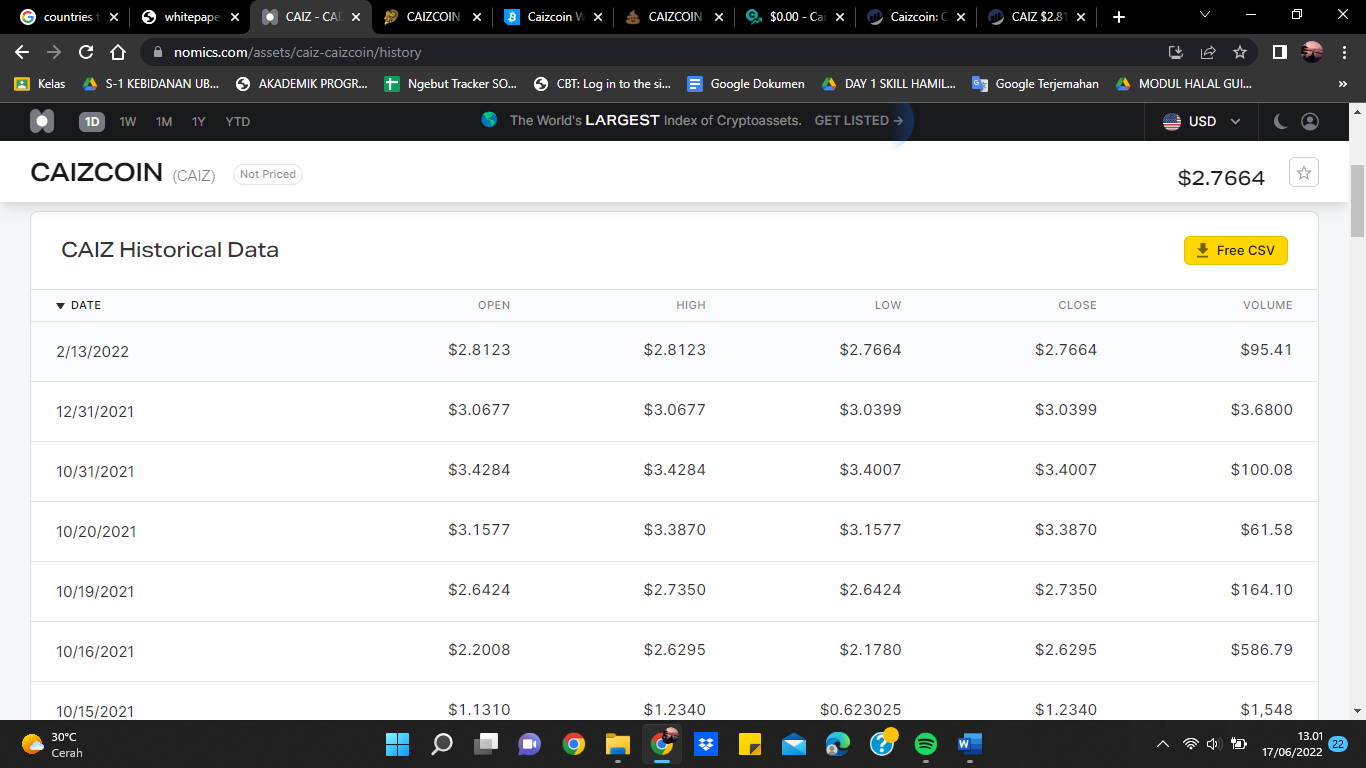Share this page icon in address bar
The width and height of the screenshot is (1366, 768).
click(x=1208, y=52)
